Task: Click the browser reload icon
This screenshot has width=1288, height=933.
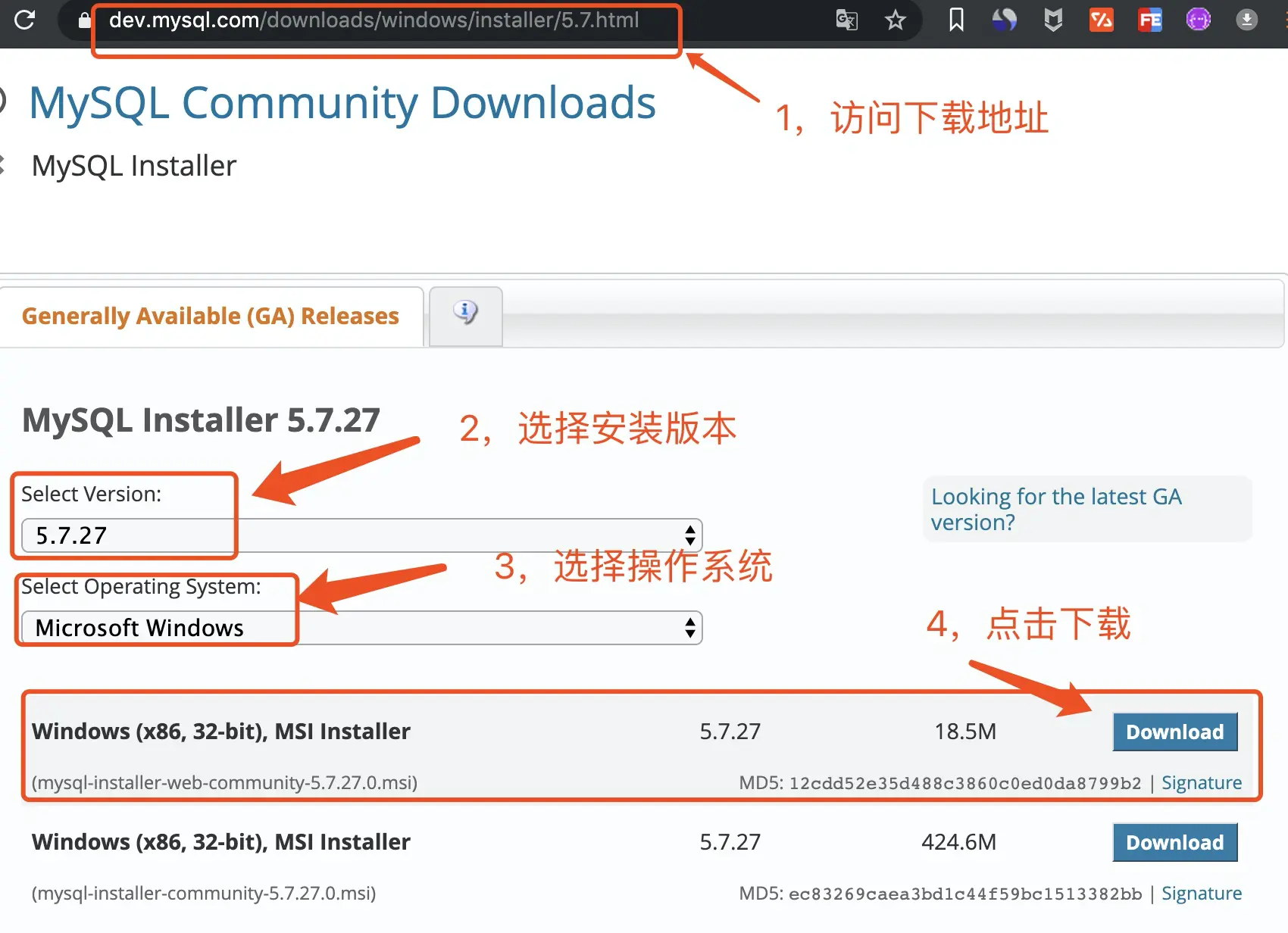Action: [x=25, y=20]
